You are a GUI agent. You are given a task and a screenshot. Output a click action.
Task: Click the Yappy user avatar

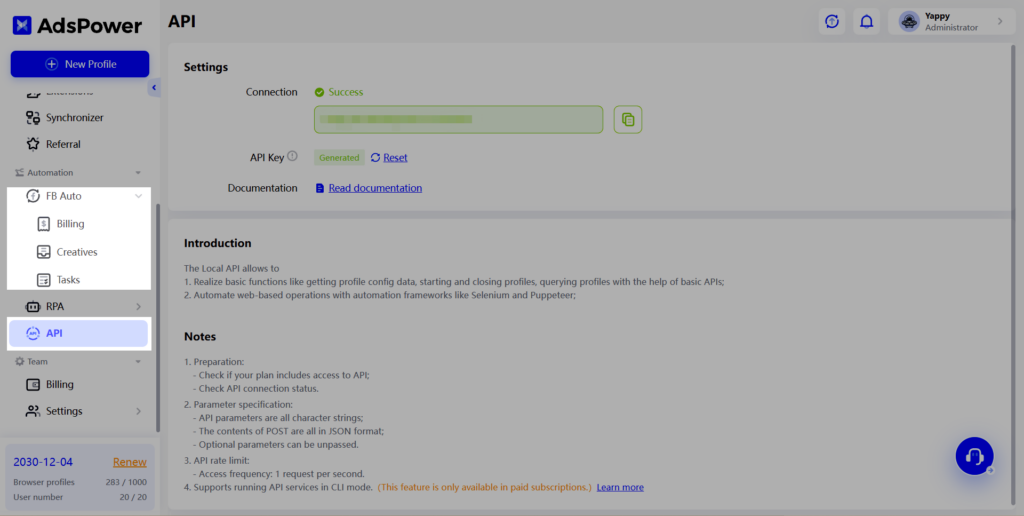909,22
